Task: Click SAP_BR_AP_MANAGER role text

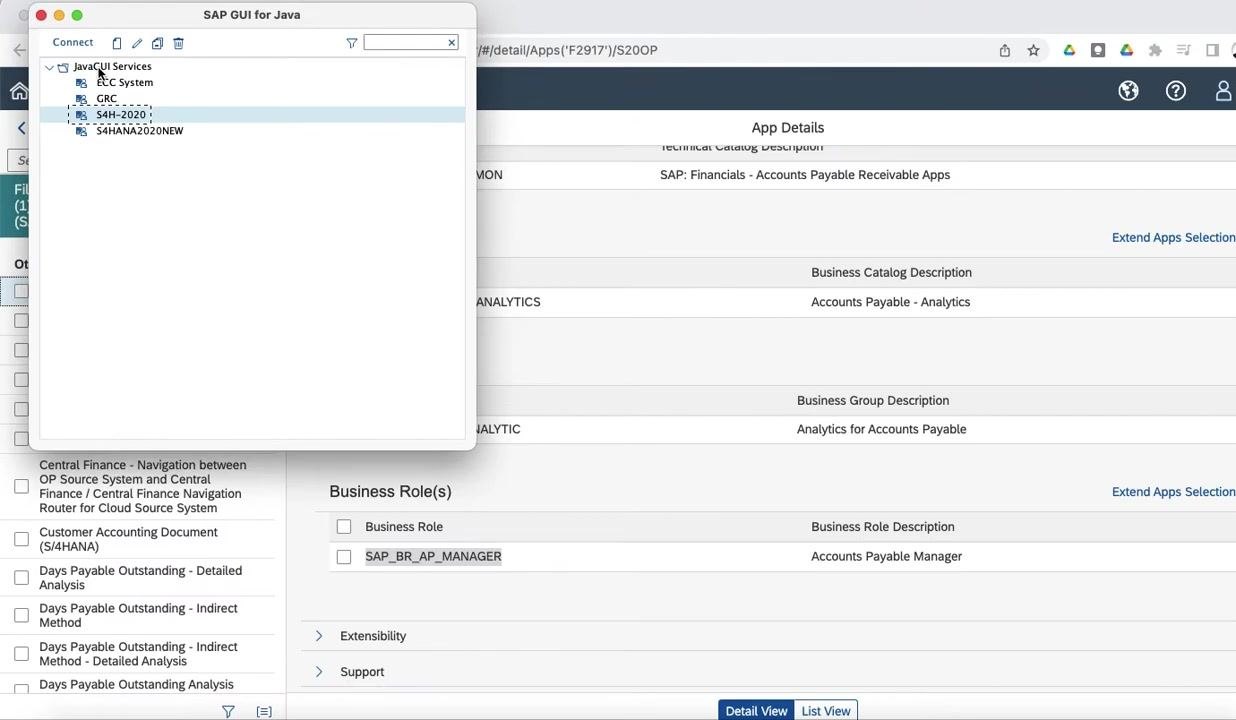Action: tap(433, 557)
